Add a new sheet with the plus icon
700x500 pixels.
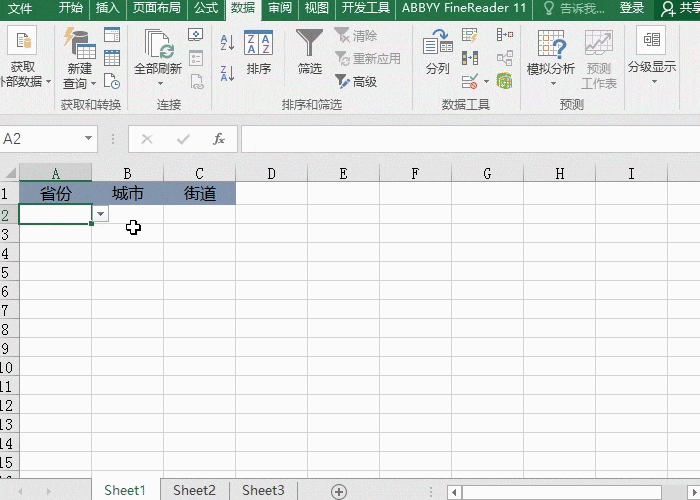pos(339,491)
